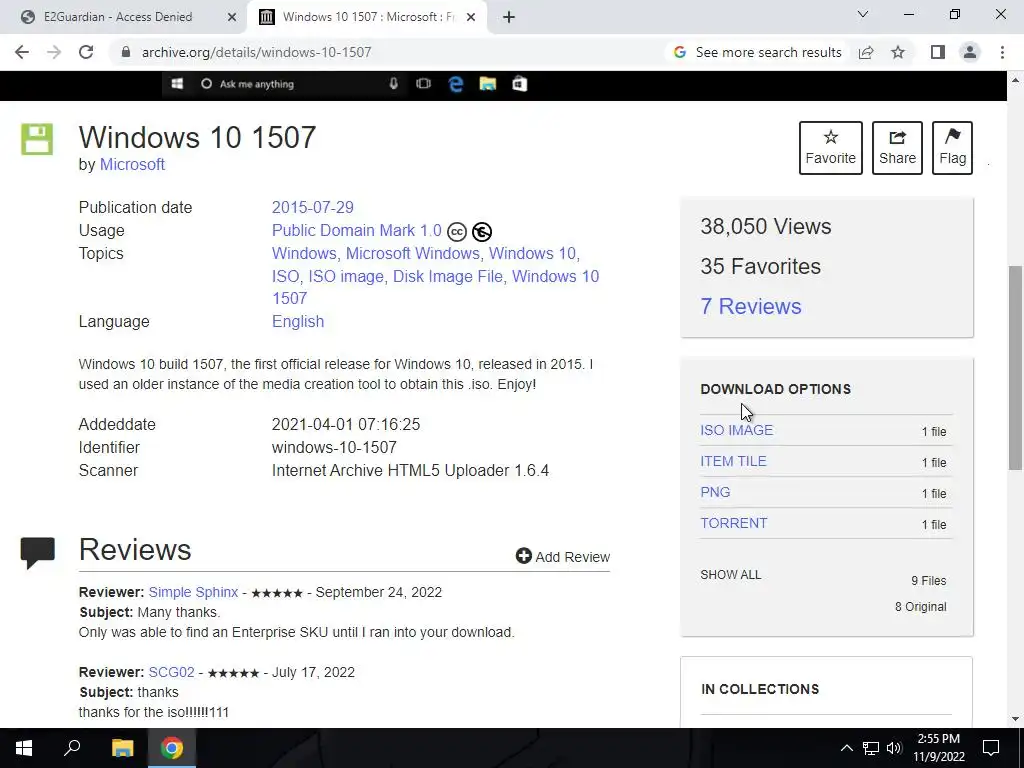Click the identifier windows-10-1507 text
Image resolution: width=1024 pixels, height=768 pixels.
tap(334, 447)
